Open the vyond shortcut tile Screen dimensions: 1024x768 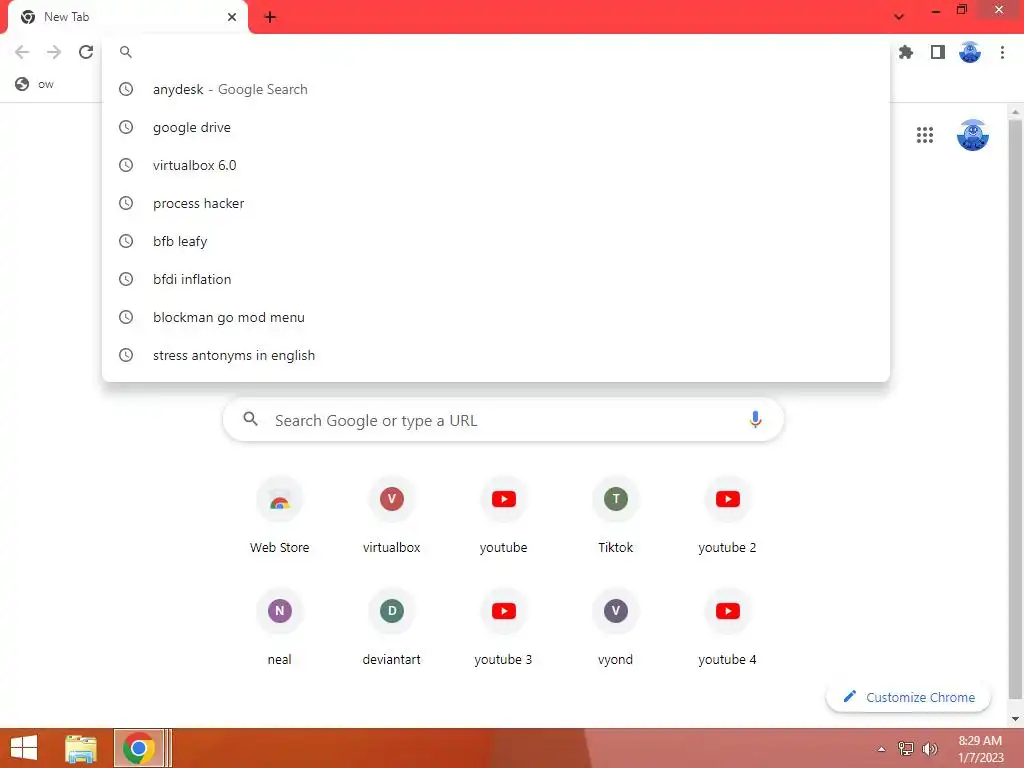point(616,628)
